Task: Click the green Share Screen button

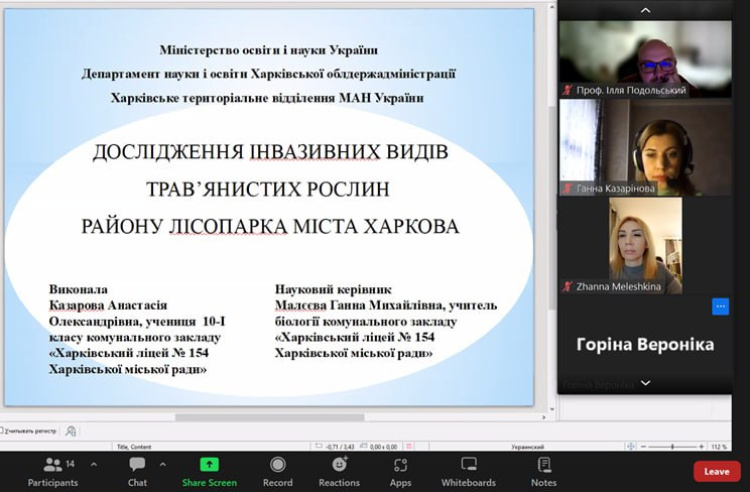Action: 210,471
